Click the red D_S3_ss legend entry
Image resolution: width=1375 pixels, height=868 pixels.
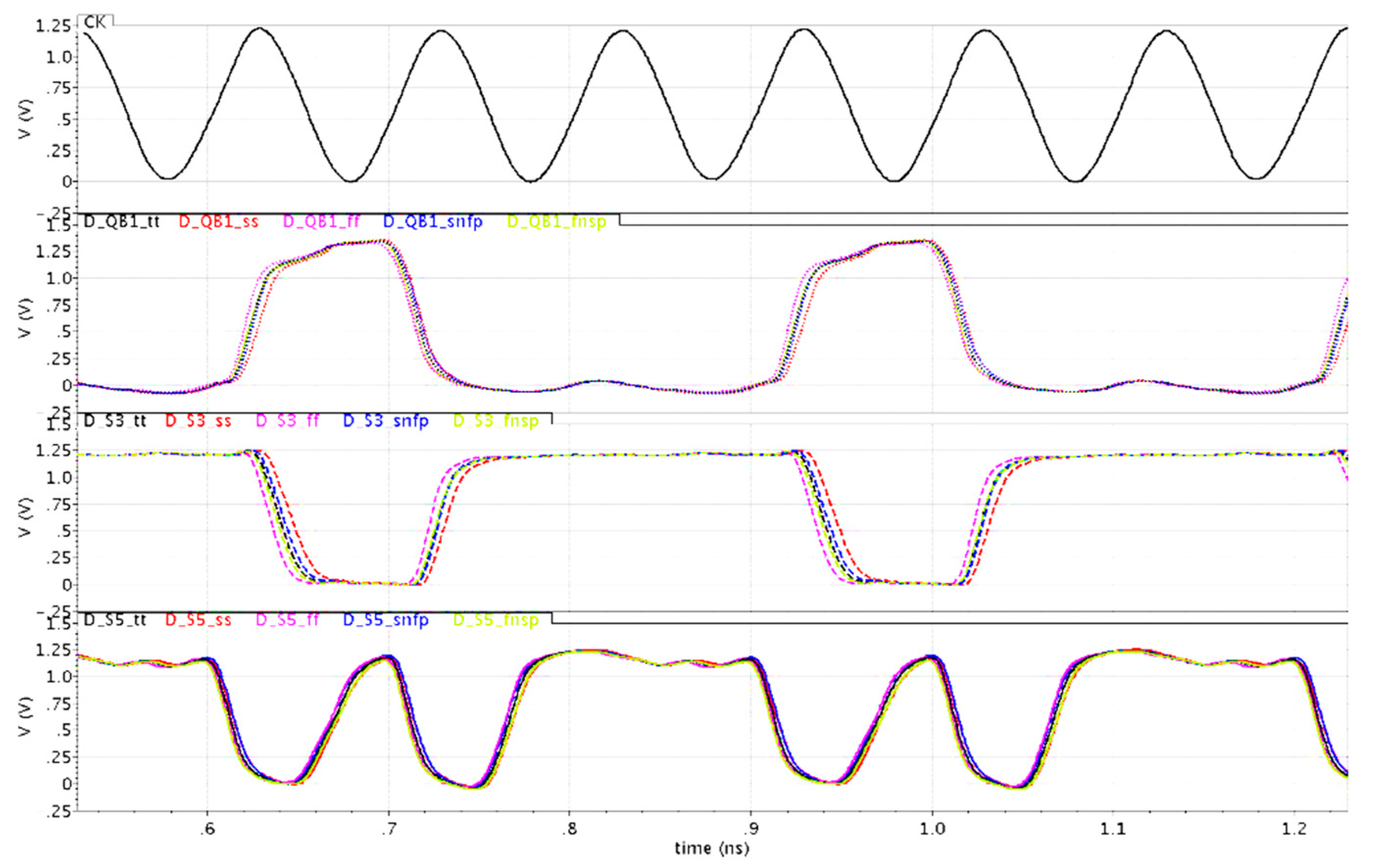click(199, 421)
